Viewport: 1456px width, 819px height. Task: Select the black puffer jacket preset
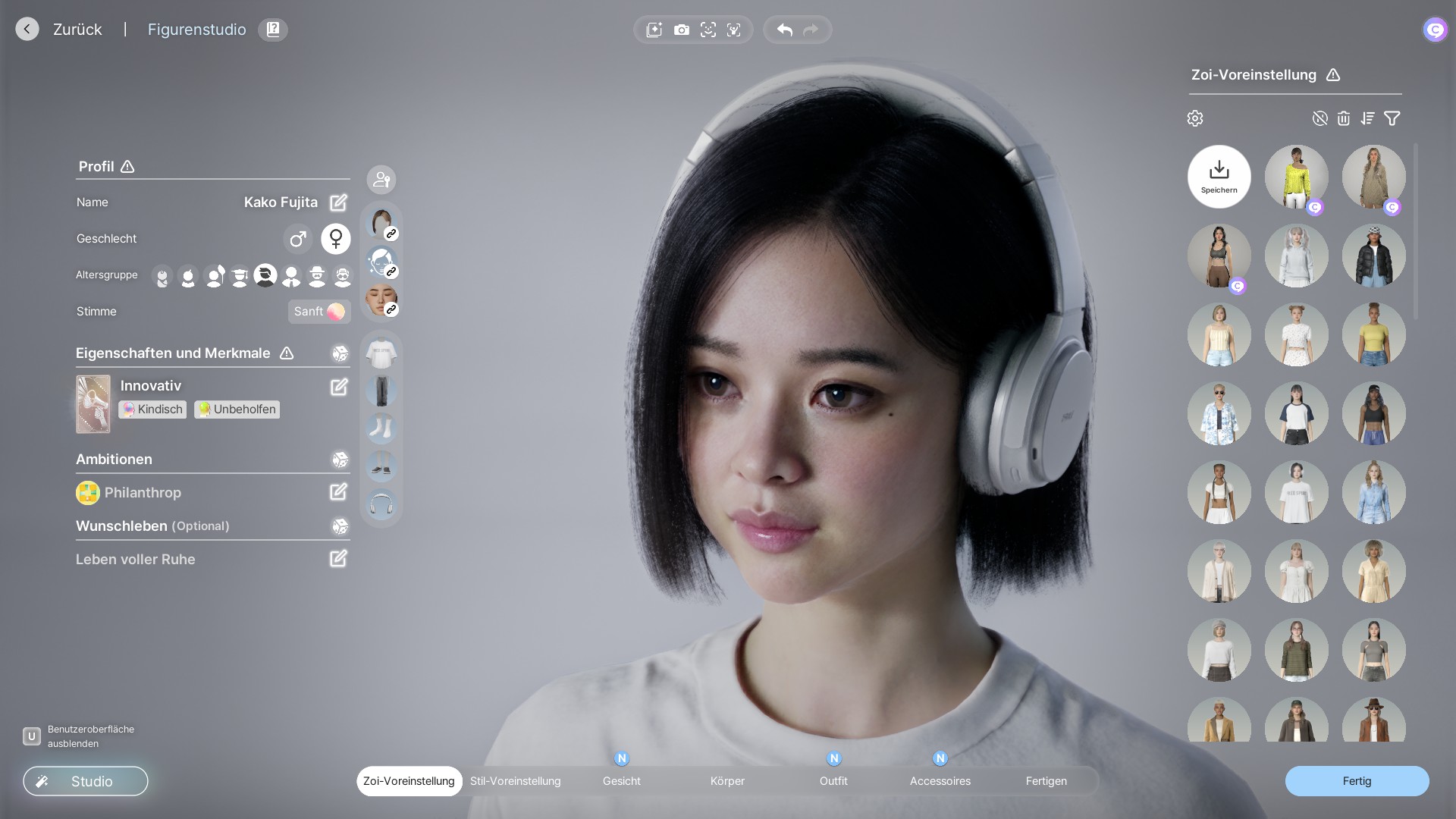(1374, 256)
